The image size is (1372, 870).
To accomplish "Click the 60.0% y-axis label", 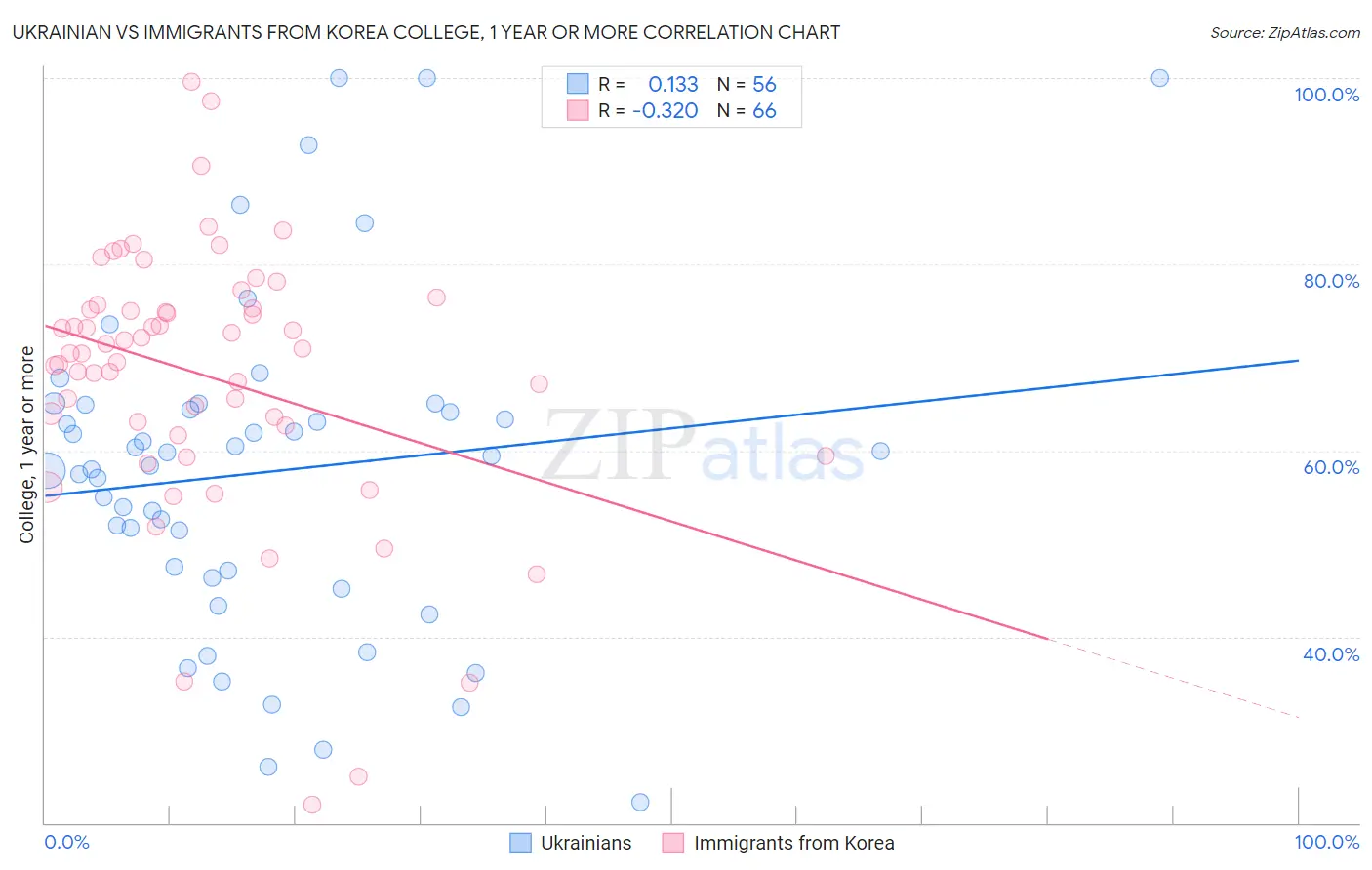I will click(x=1331, y=467).
